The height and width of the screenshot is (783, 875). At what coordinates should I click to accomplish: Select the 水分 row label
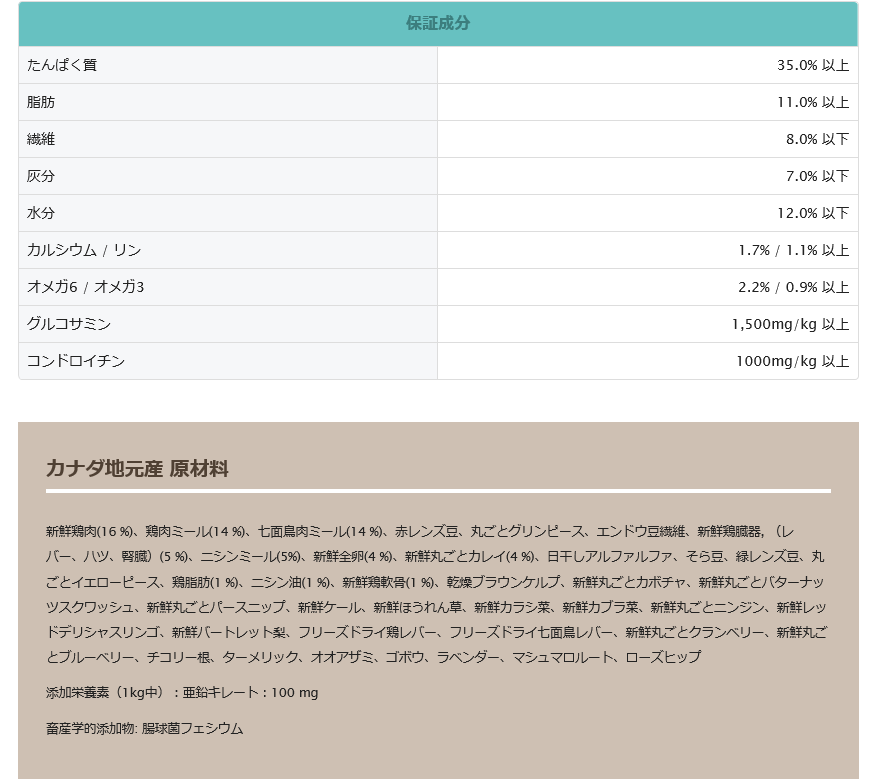[x=41, y=213]
